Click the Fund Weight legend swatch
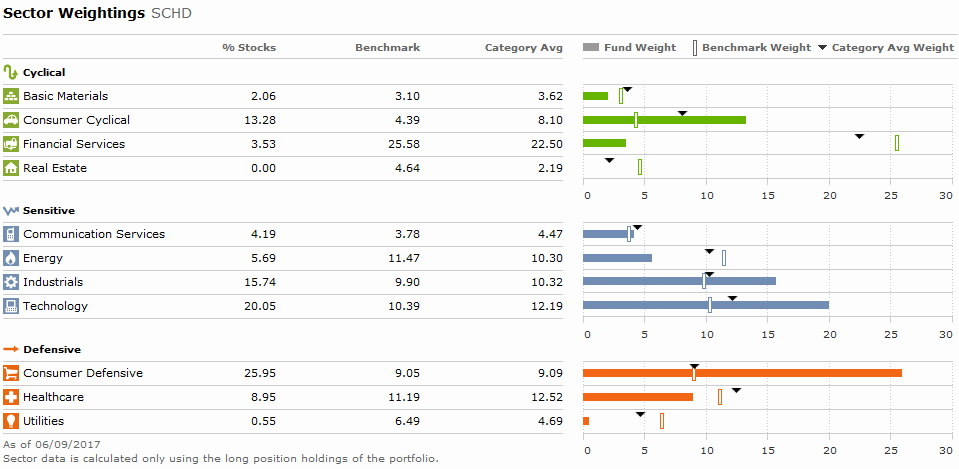The width and height of the screenshot is (959, 469). tap(591, 48)
